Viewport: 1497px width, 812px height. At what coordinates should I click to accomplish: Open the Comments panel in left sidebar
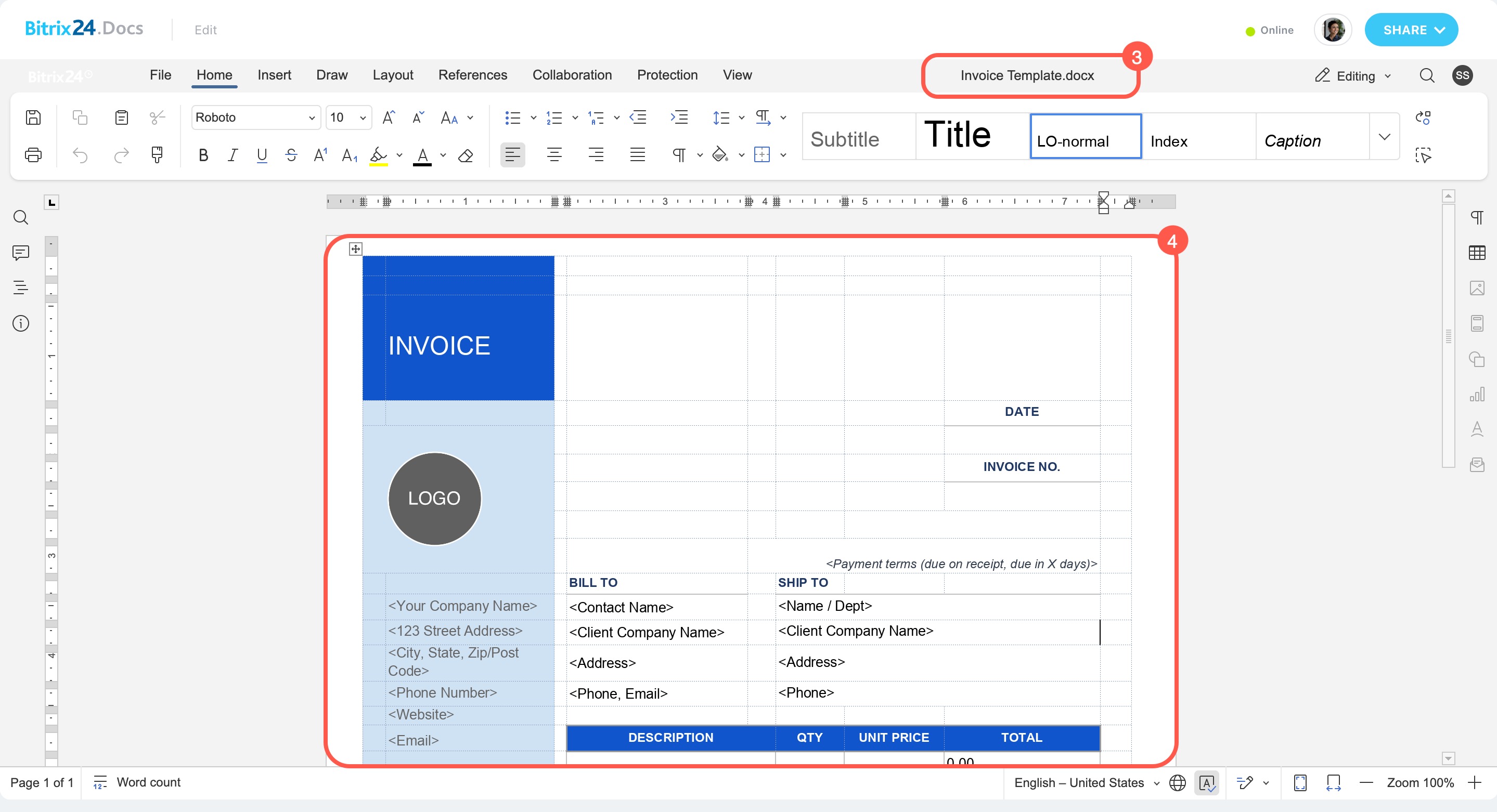tap(20, 252)
